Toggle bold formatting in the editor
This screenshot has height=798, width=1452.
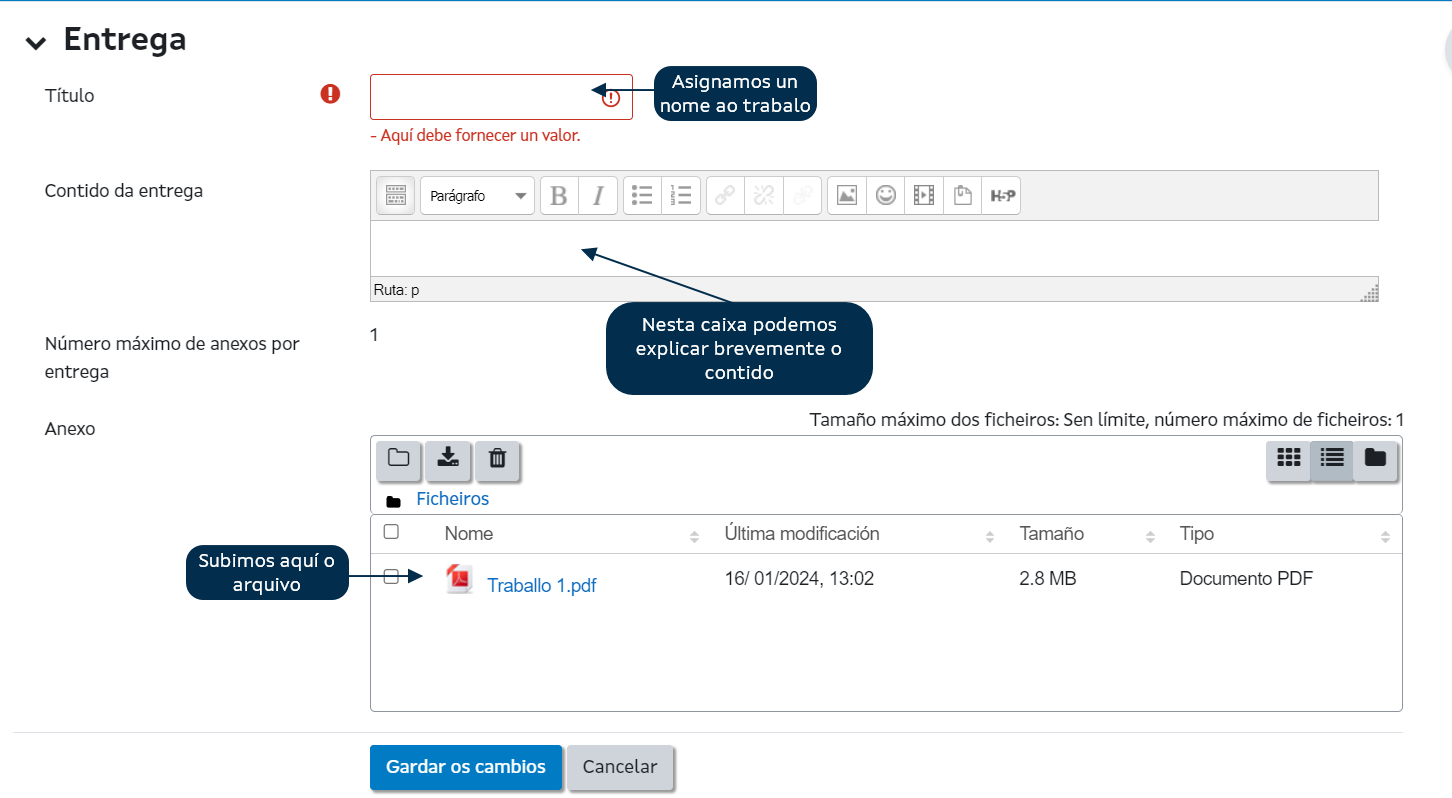(x=559, y=196)
